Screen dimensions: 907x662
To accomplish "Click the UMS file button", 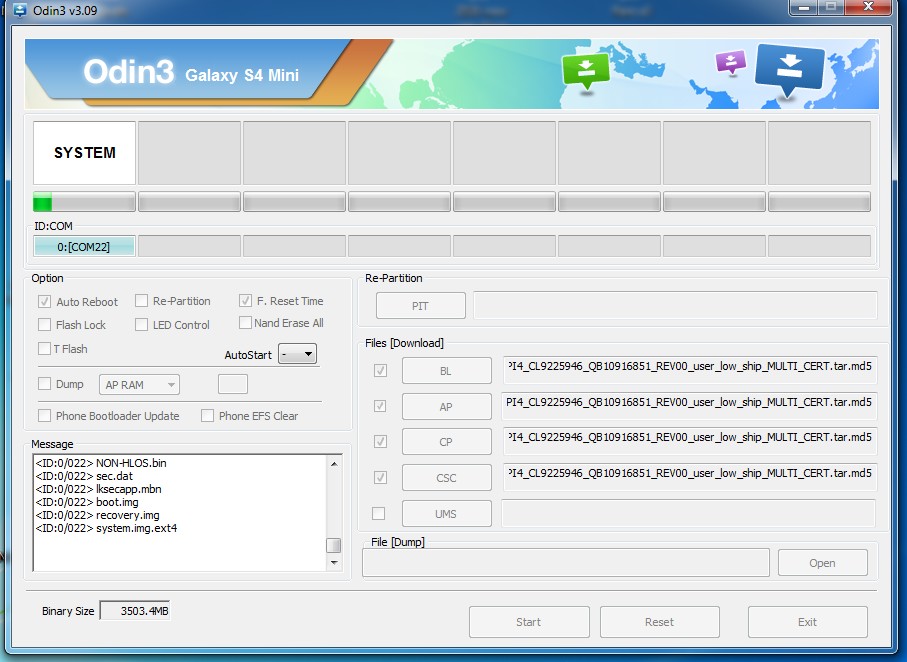I will (x=447, y=514).
